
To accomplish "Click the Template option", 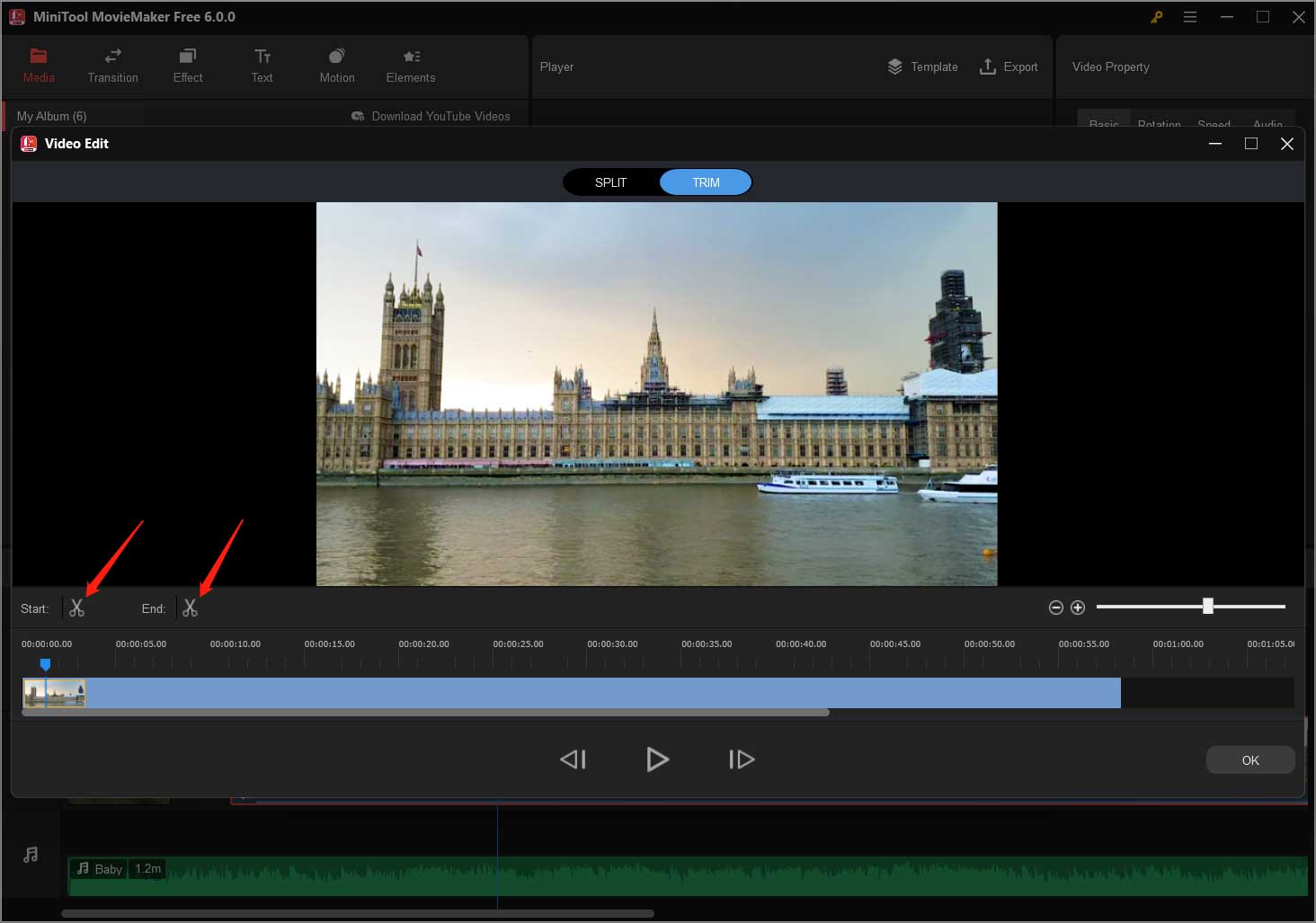I will 922,67.
